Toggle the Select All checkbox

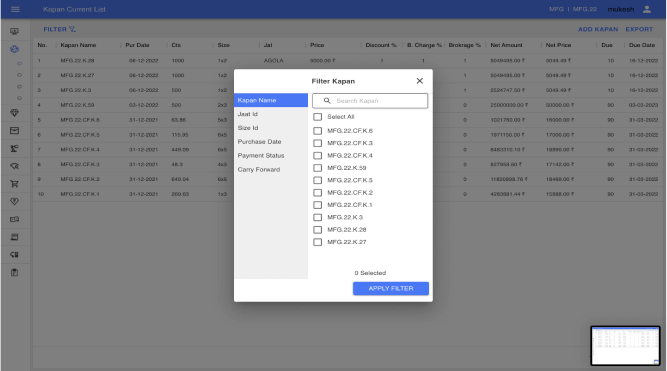(x=317, y=117)
